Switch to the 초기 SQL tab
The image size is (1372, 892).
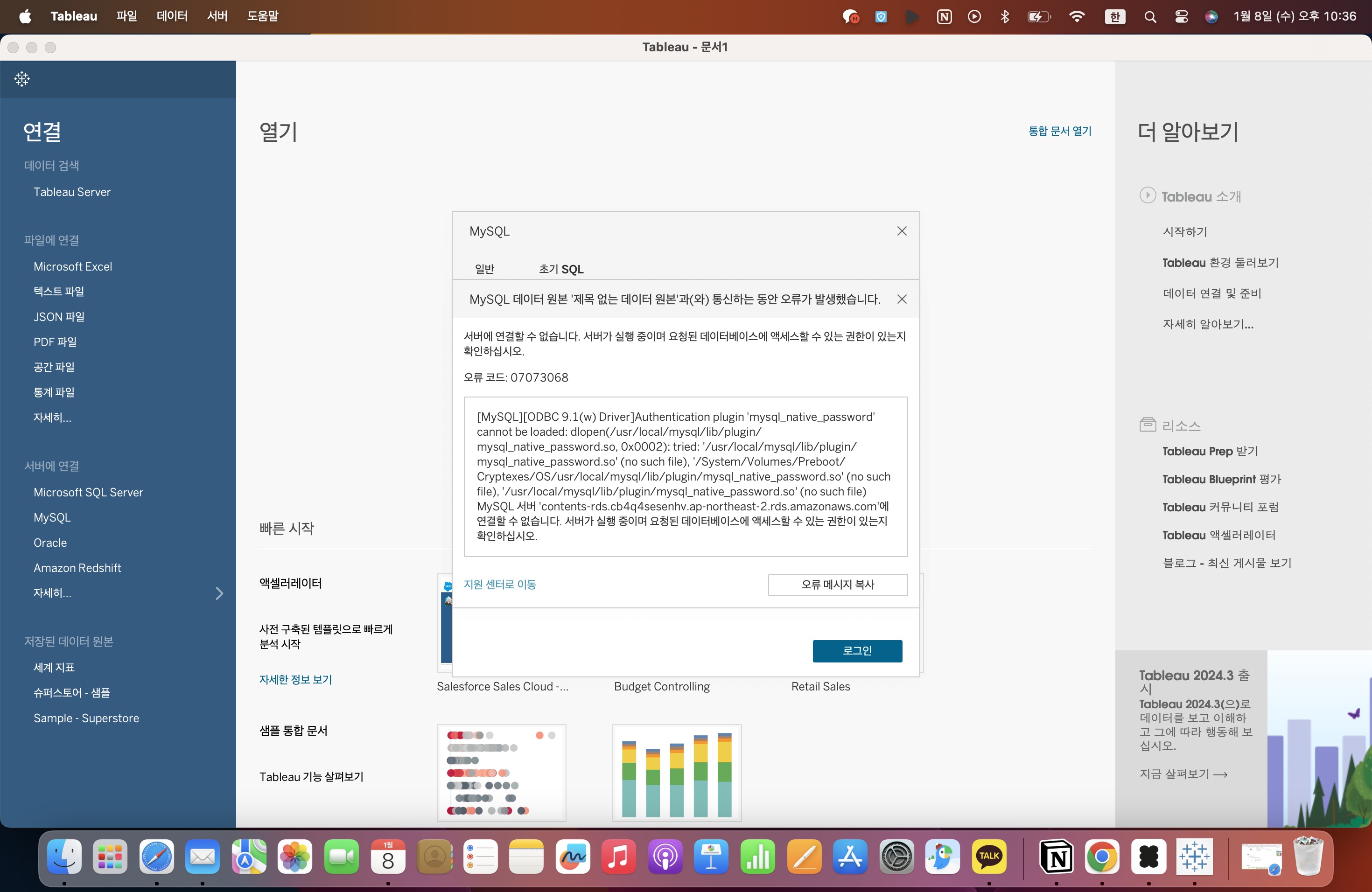click(561, 269)
